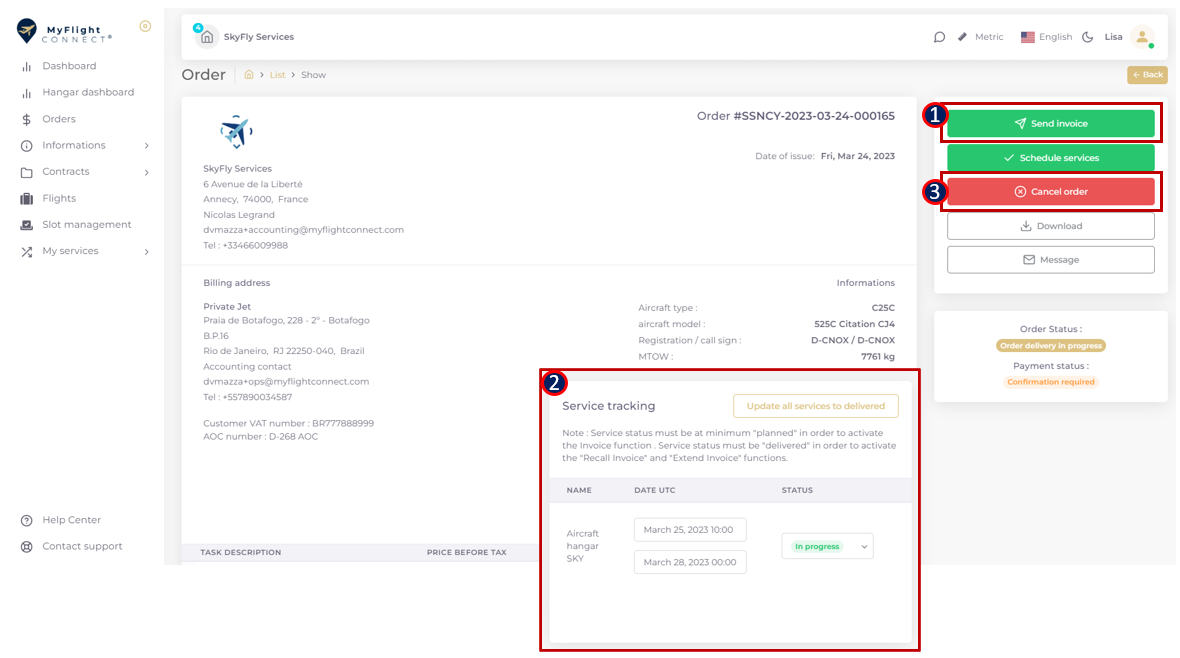Screen dimensions: 1180x658
Task: Click the Dashboard bar chart icon
Action: 26,67
